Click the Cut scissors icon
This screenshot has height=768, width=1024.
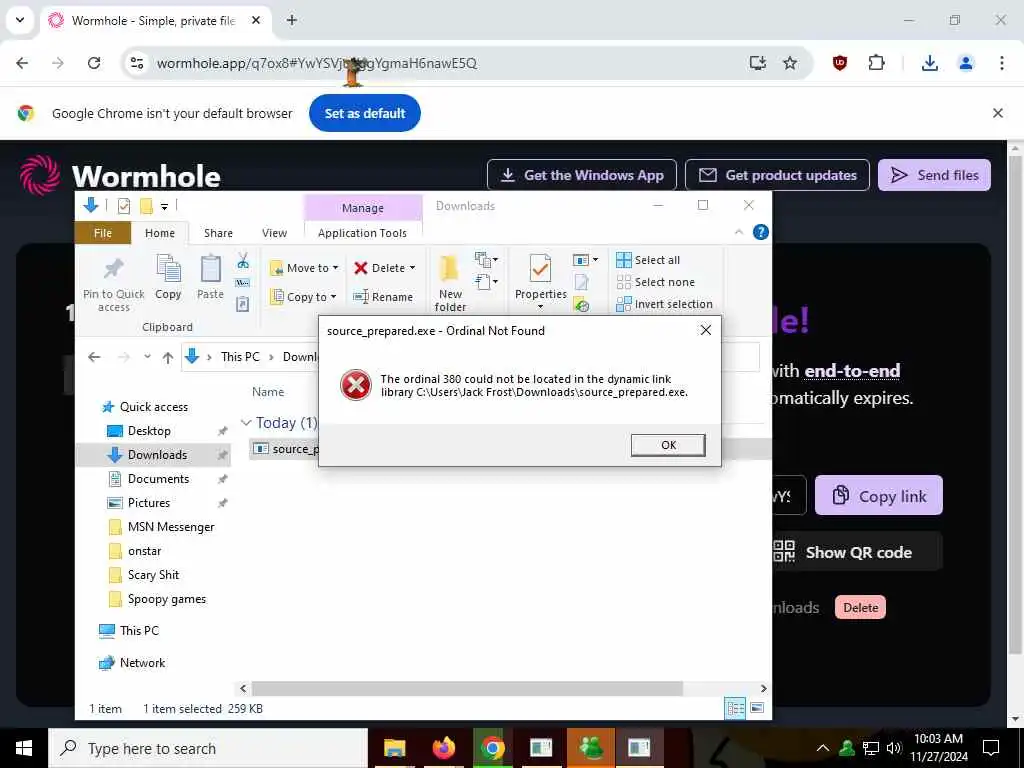pyautogui.click(x=243, y=261)
